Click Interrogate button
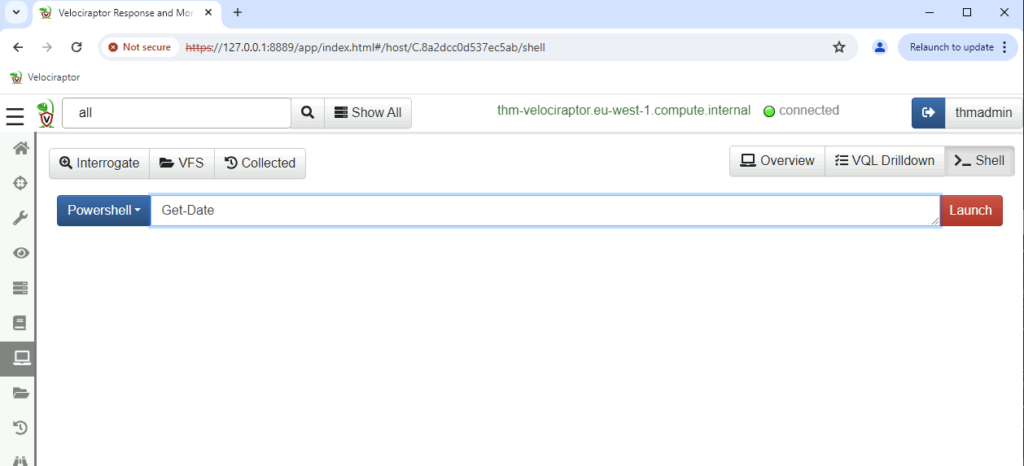Image resolution: width=1024 pixels, height=466 pixels. (x=99, y=163)
